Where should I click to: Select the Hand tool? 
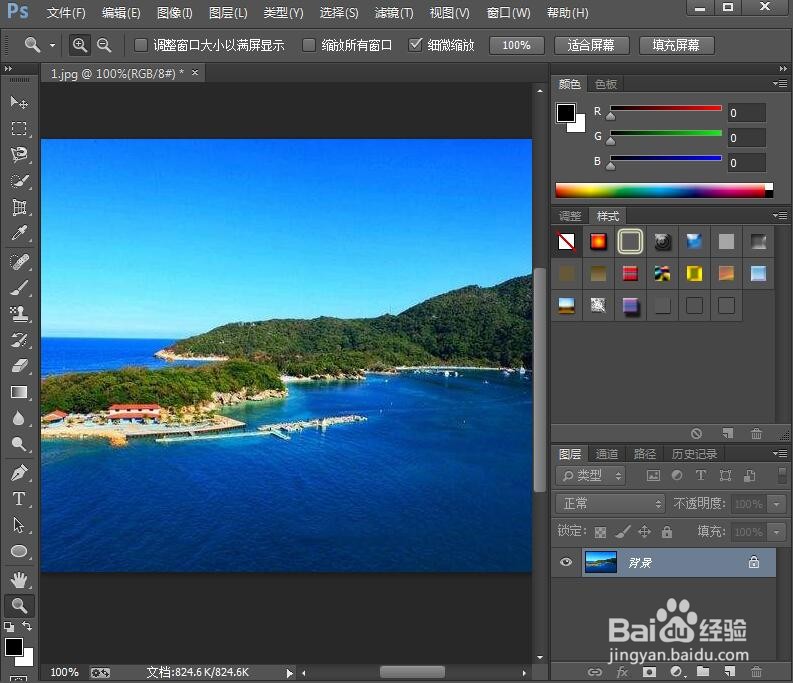[x=19, y=580]
